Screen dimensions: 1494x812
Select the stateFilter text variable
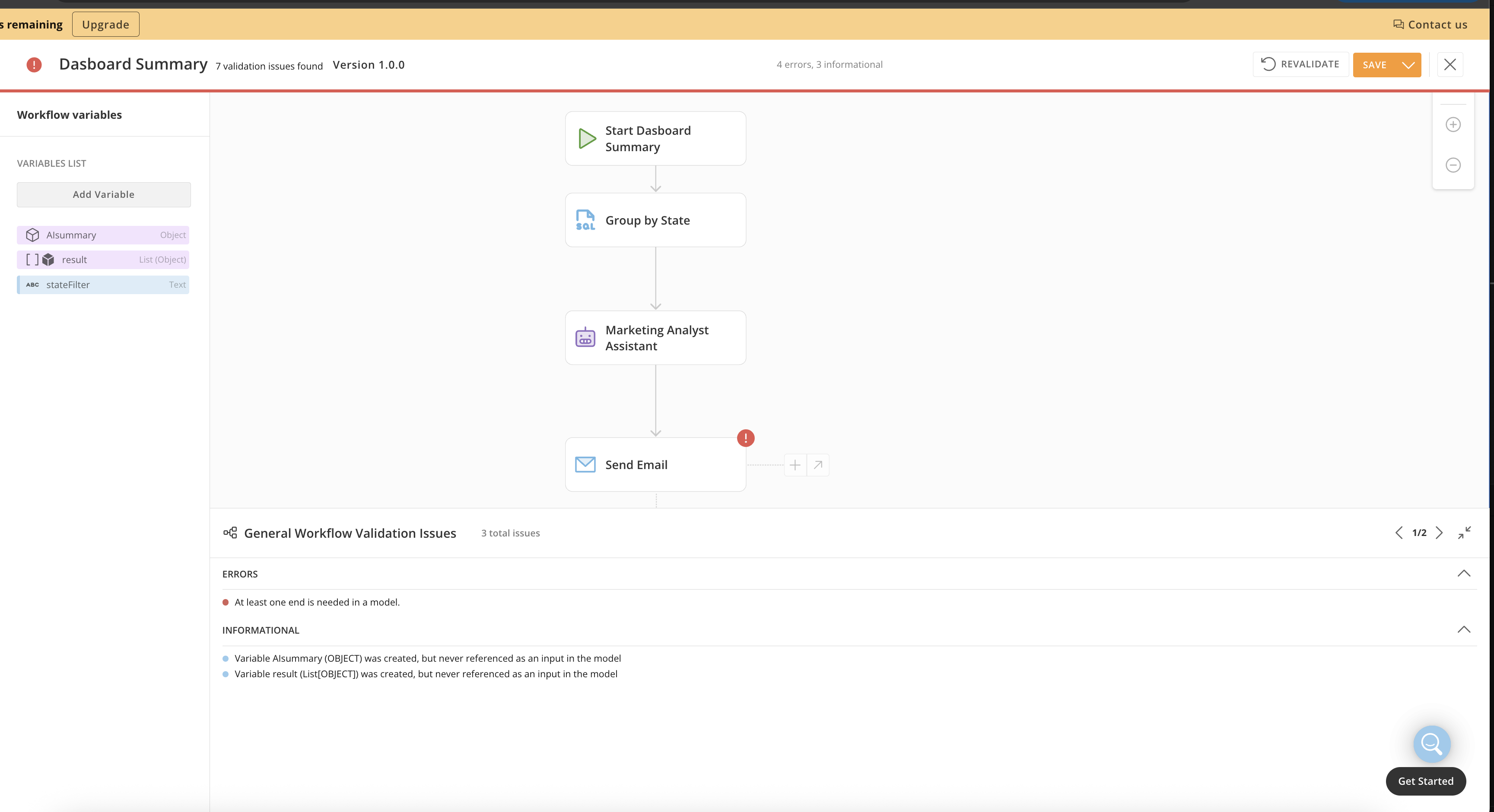tap(103, 285)
